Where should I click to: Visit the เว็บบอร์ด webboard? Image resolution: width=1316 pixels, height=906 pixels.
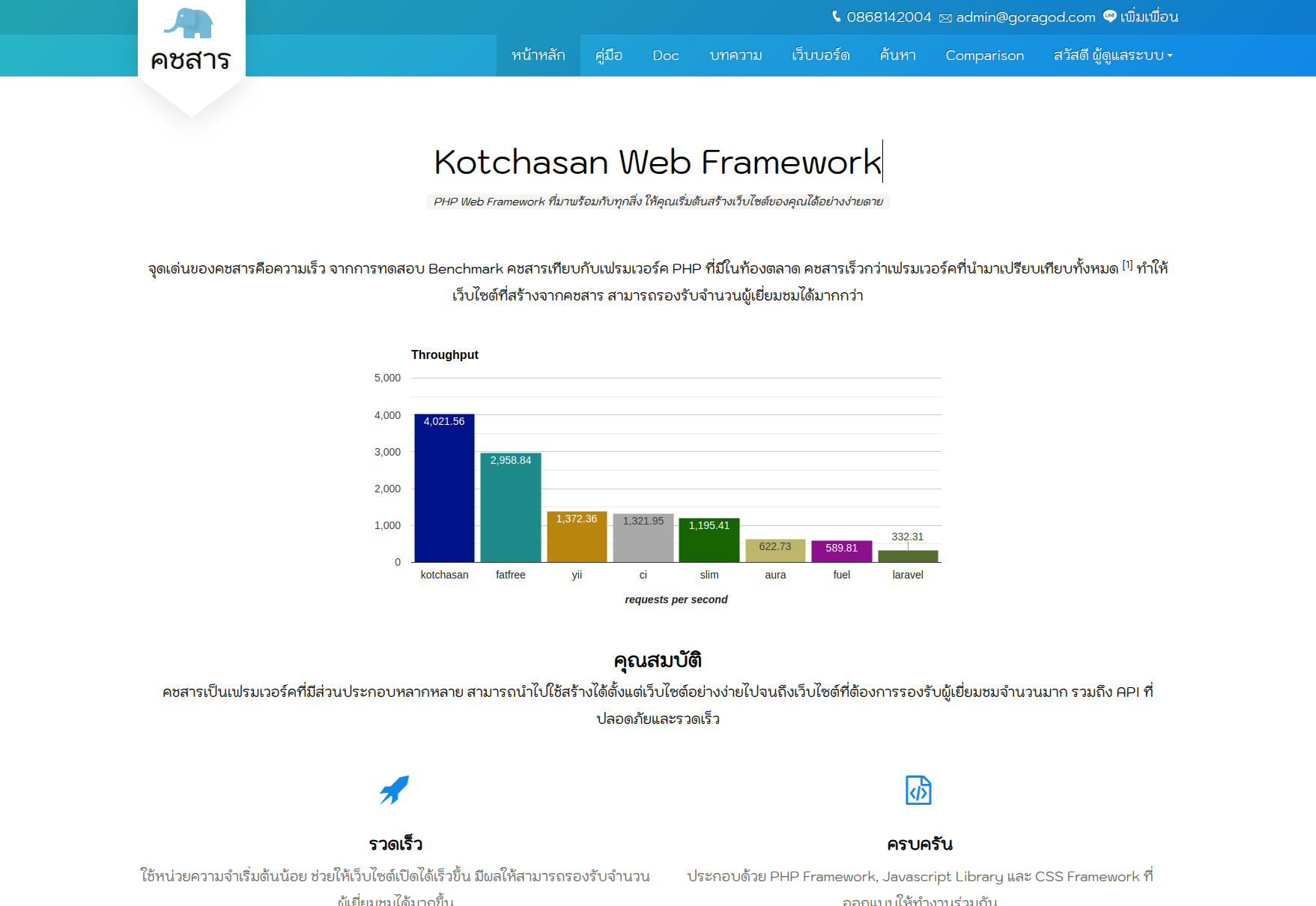(820, 55)
